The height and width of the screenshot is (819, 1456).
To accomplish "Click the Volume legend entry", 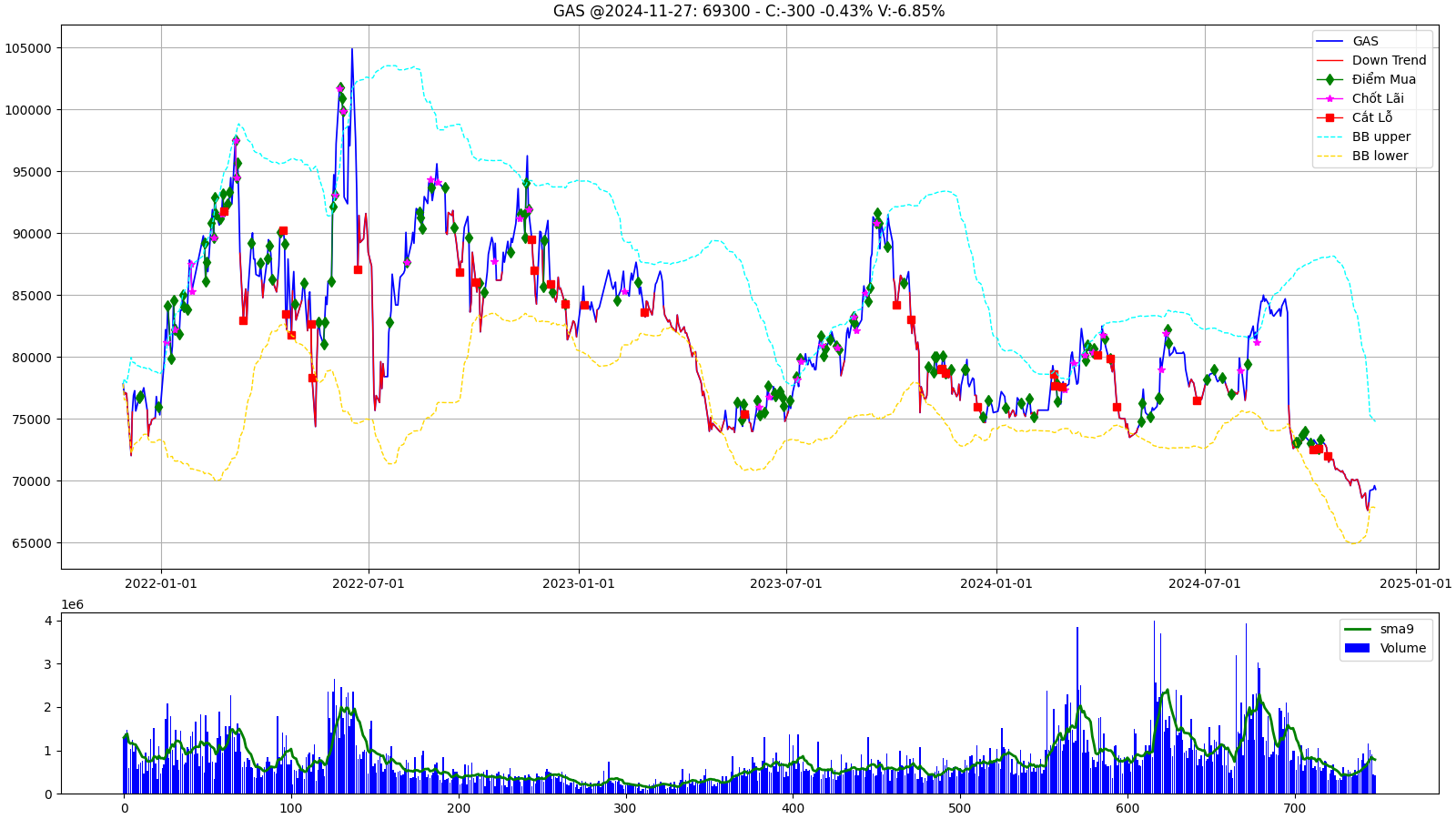I will (x=1386, y=648).
